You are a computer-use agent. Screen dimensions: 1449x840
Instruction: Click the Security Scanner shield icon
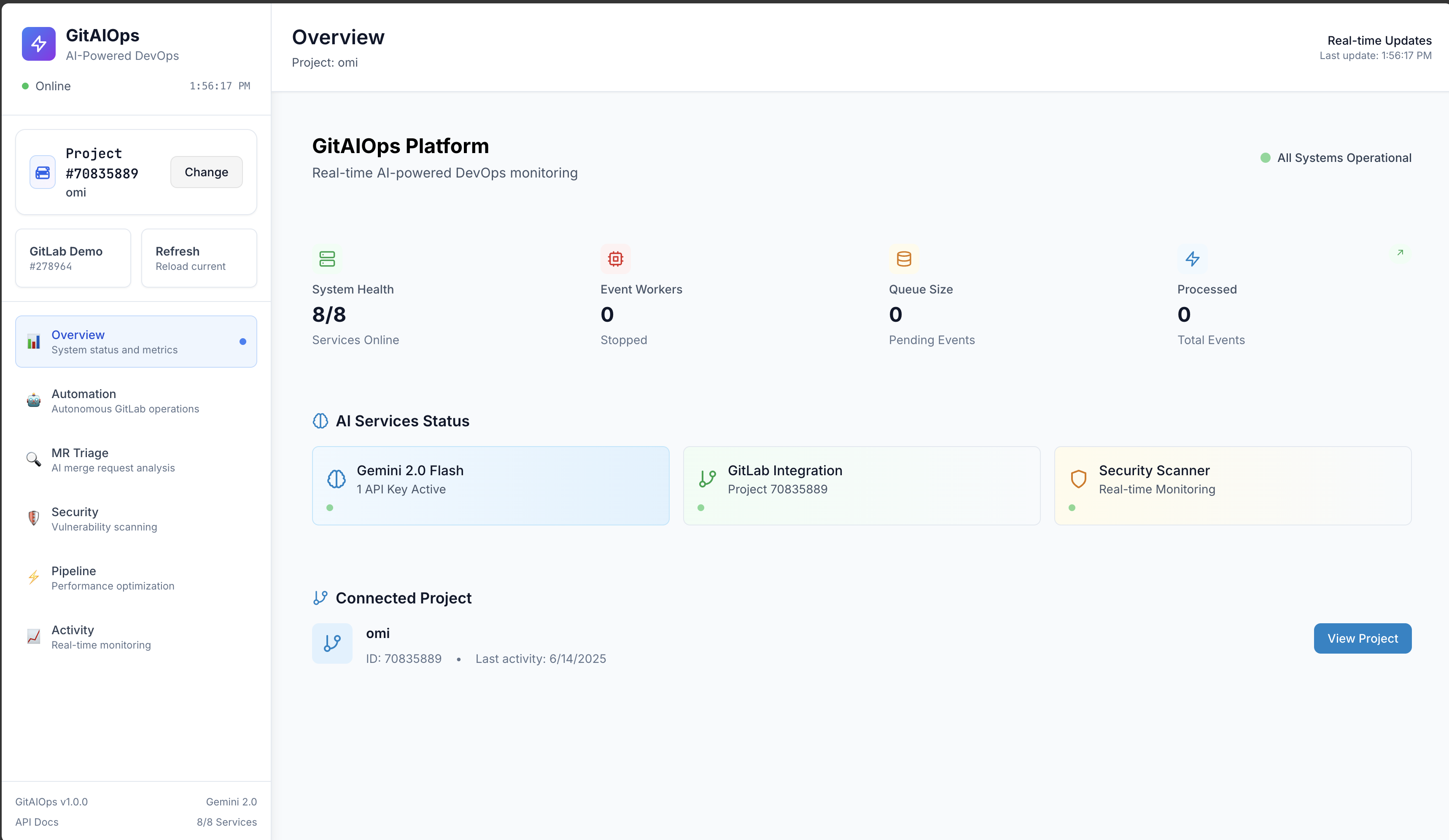tap(1078, 478)
